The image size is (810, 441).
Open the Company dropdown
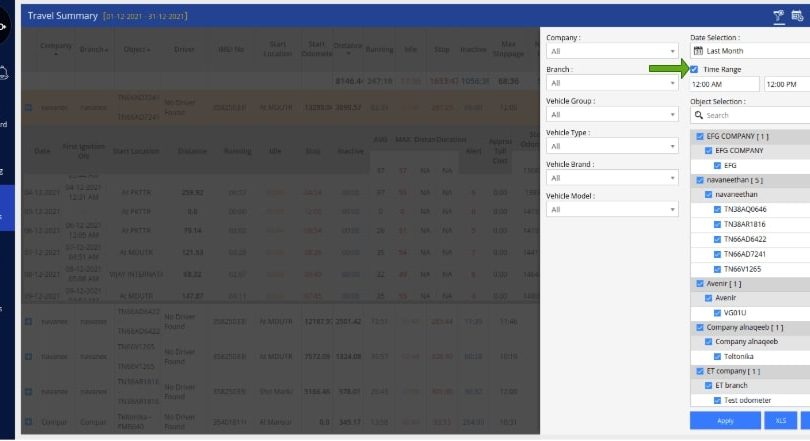[x=612, y=50]
